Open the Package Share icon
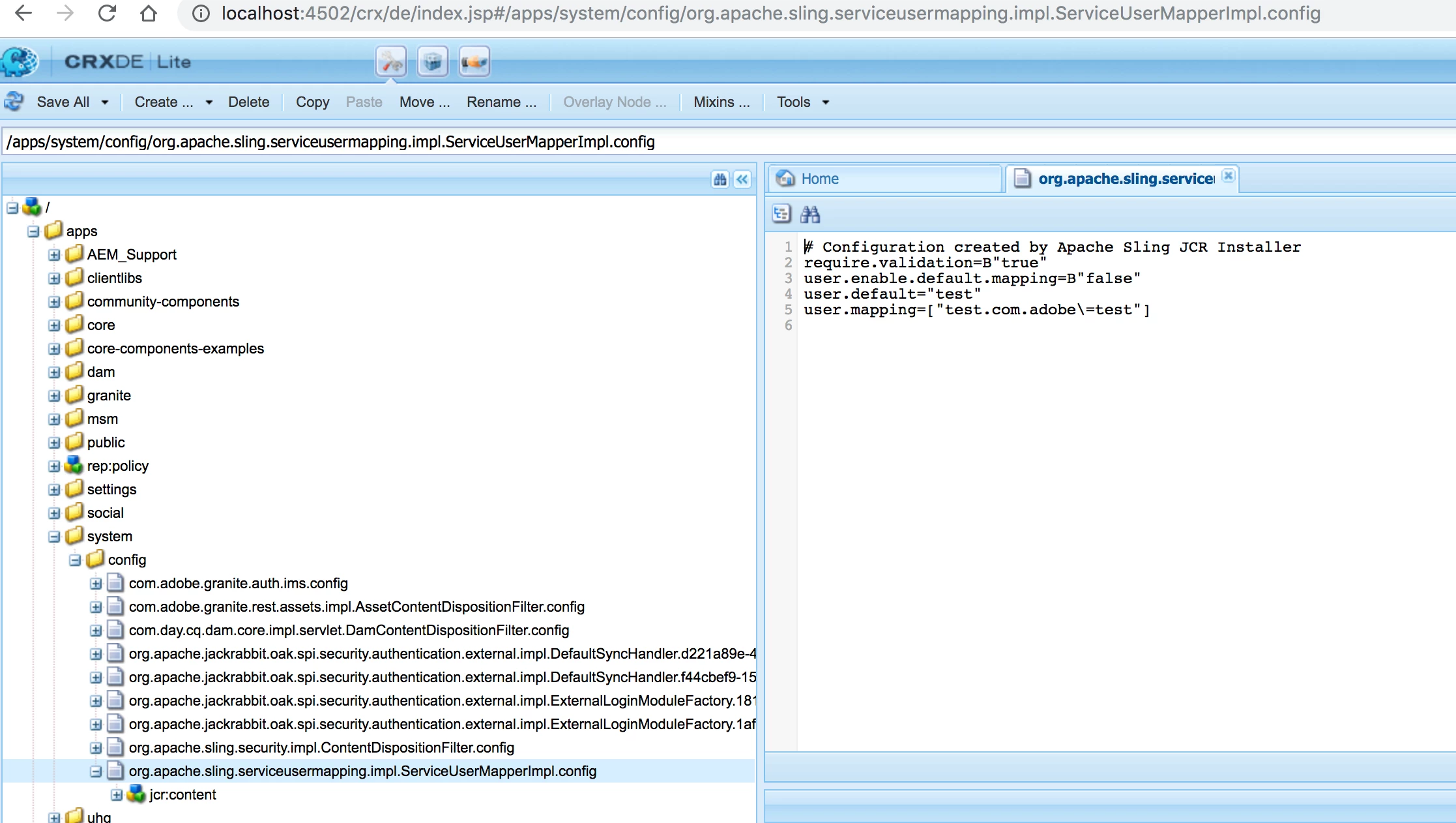The width and height of the screenshot is (1456, 823). (474, 63)
